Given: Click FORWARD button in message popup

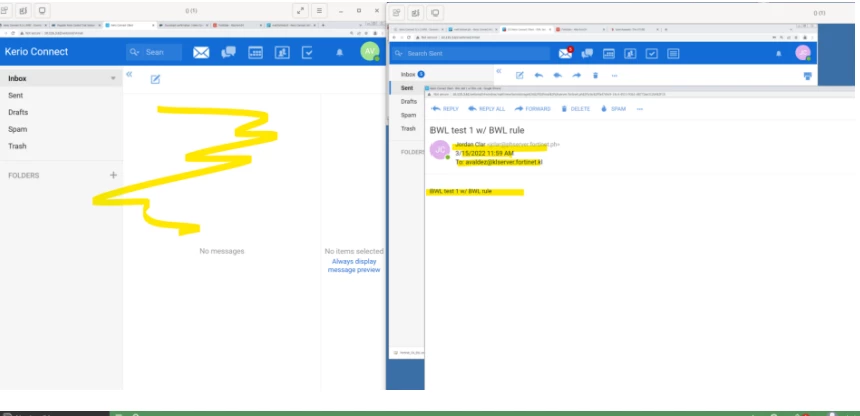Looking at the screenshot, I should [x=533, y=109].
